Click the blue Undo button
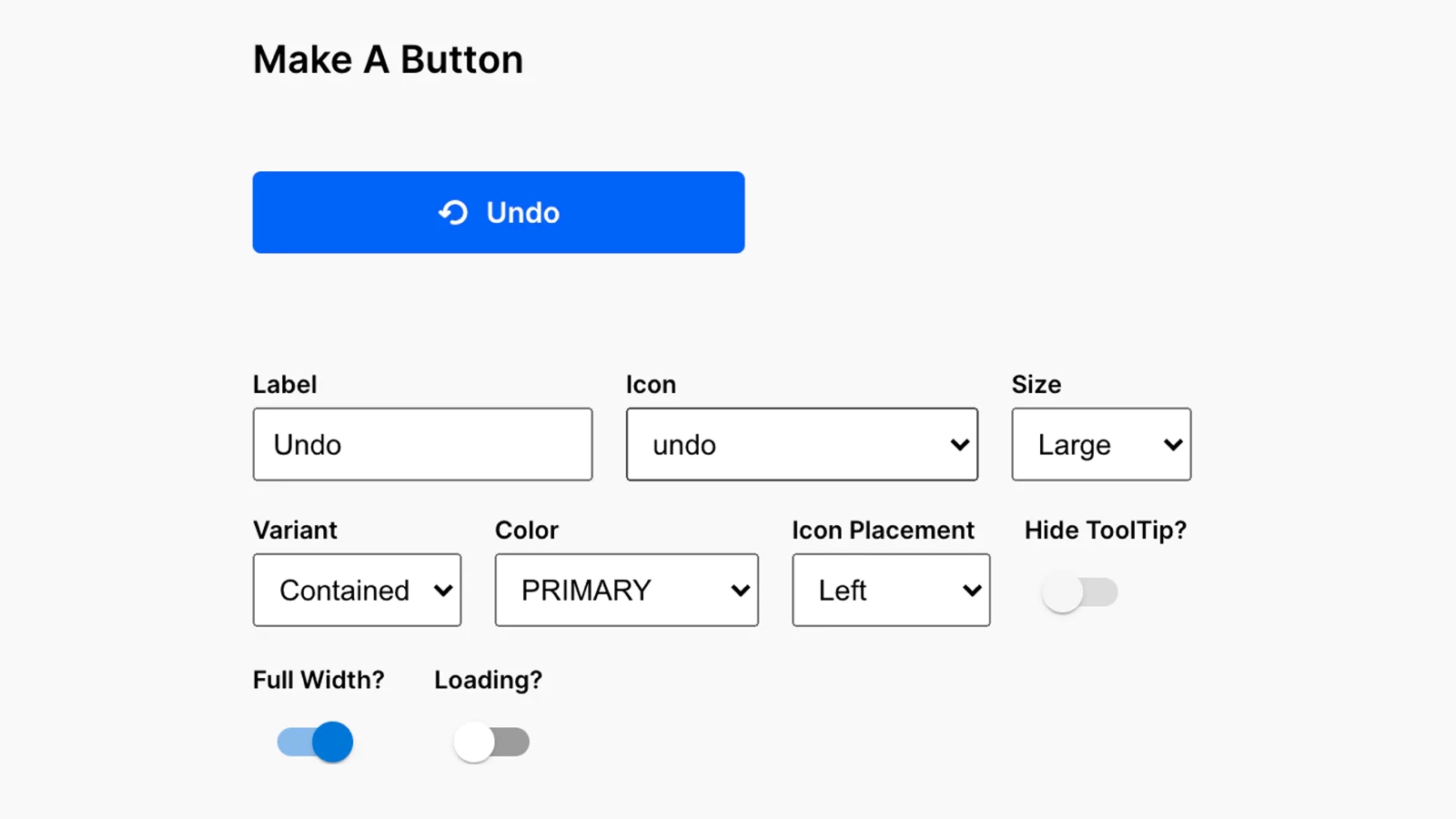This screenshot has height=819, width=1456. tap(499, 212)
